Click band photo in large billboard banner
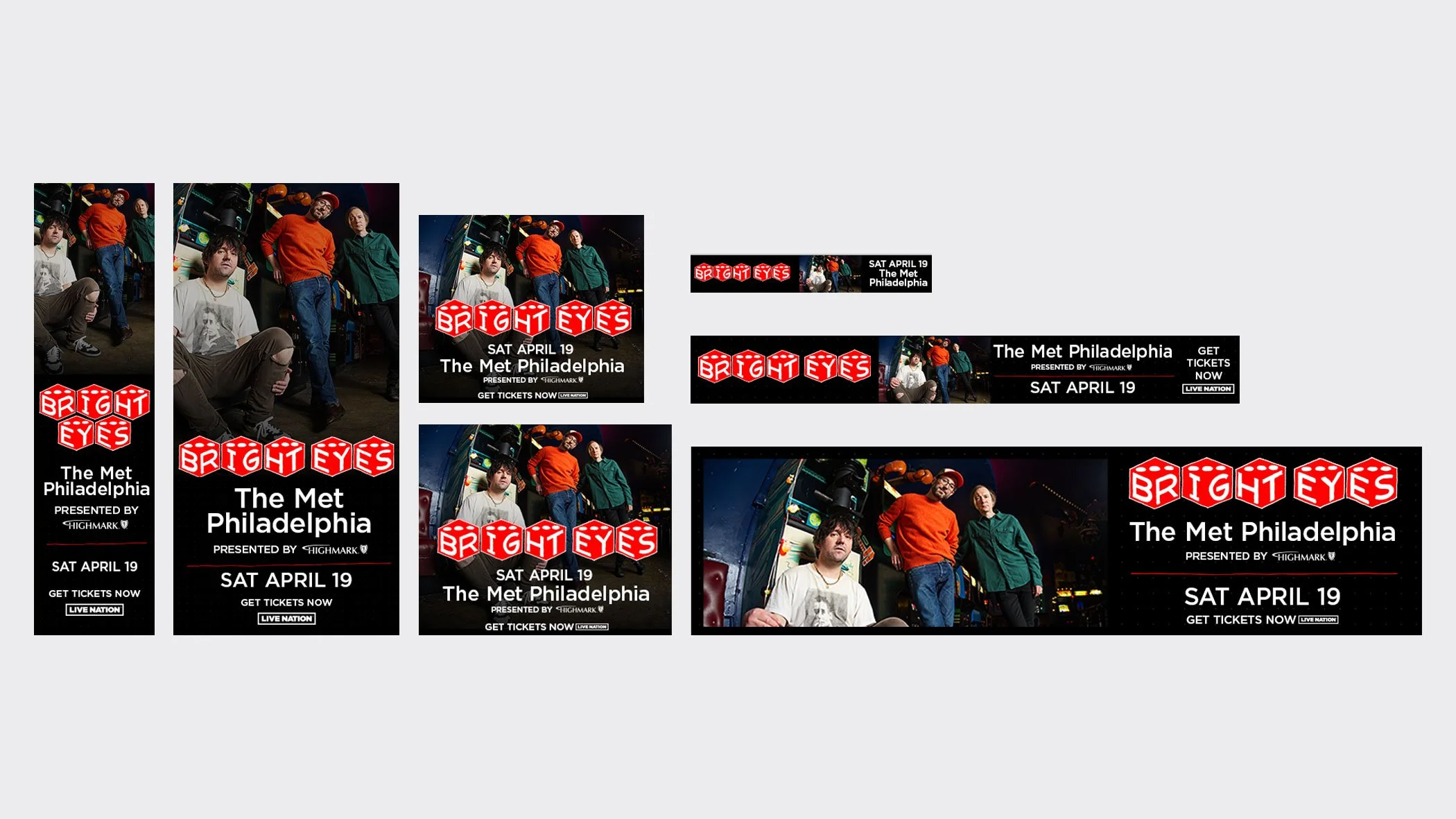This screenshot has height=819, width=1456. tap(905, 542)
